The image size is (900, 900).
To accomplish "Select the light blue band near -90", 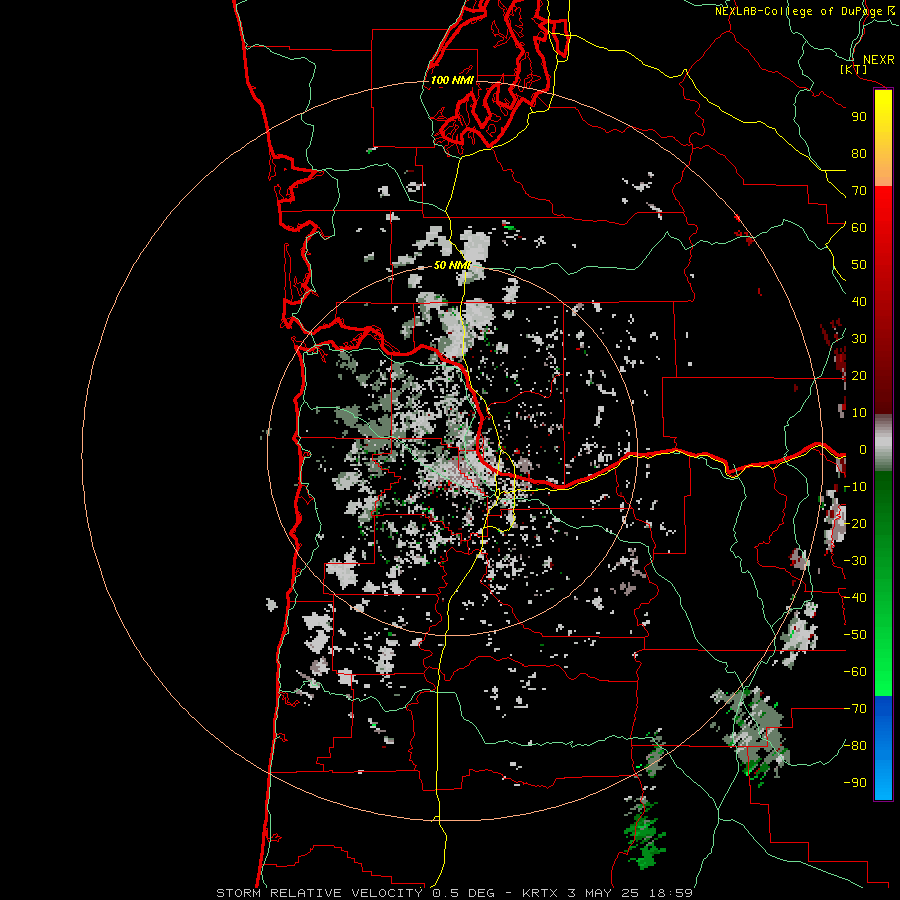I will pos(883,781).
